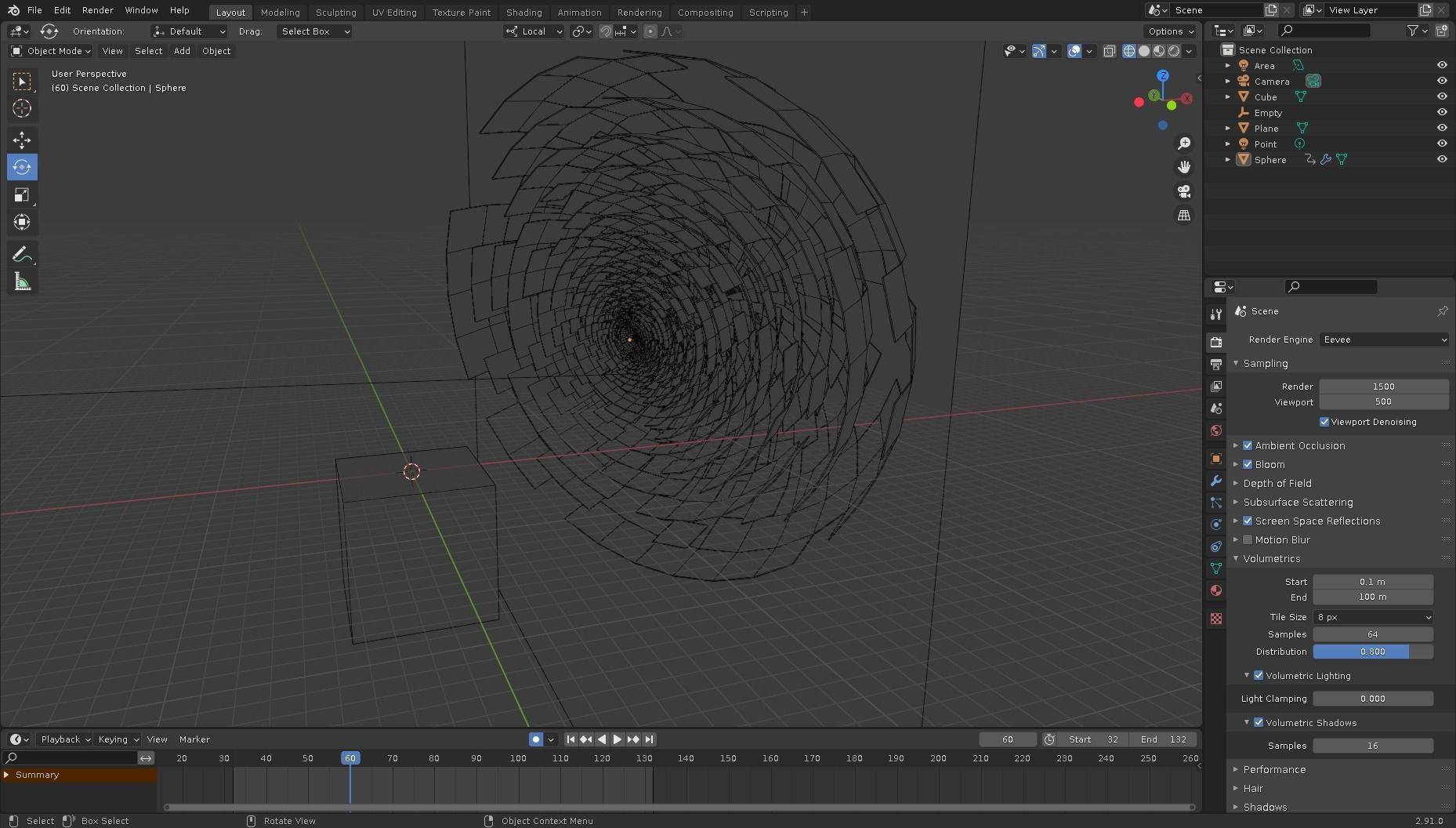
Task: Open the Material properties tab icon
Action: coord(1216,590)
